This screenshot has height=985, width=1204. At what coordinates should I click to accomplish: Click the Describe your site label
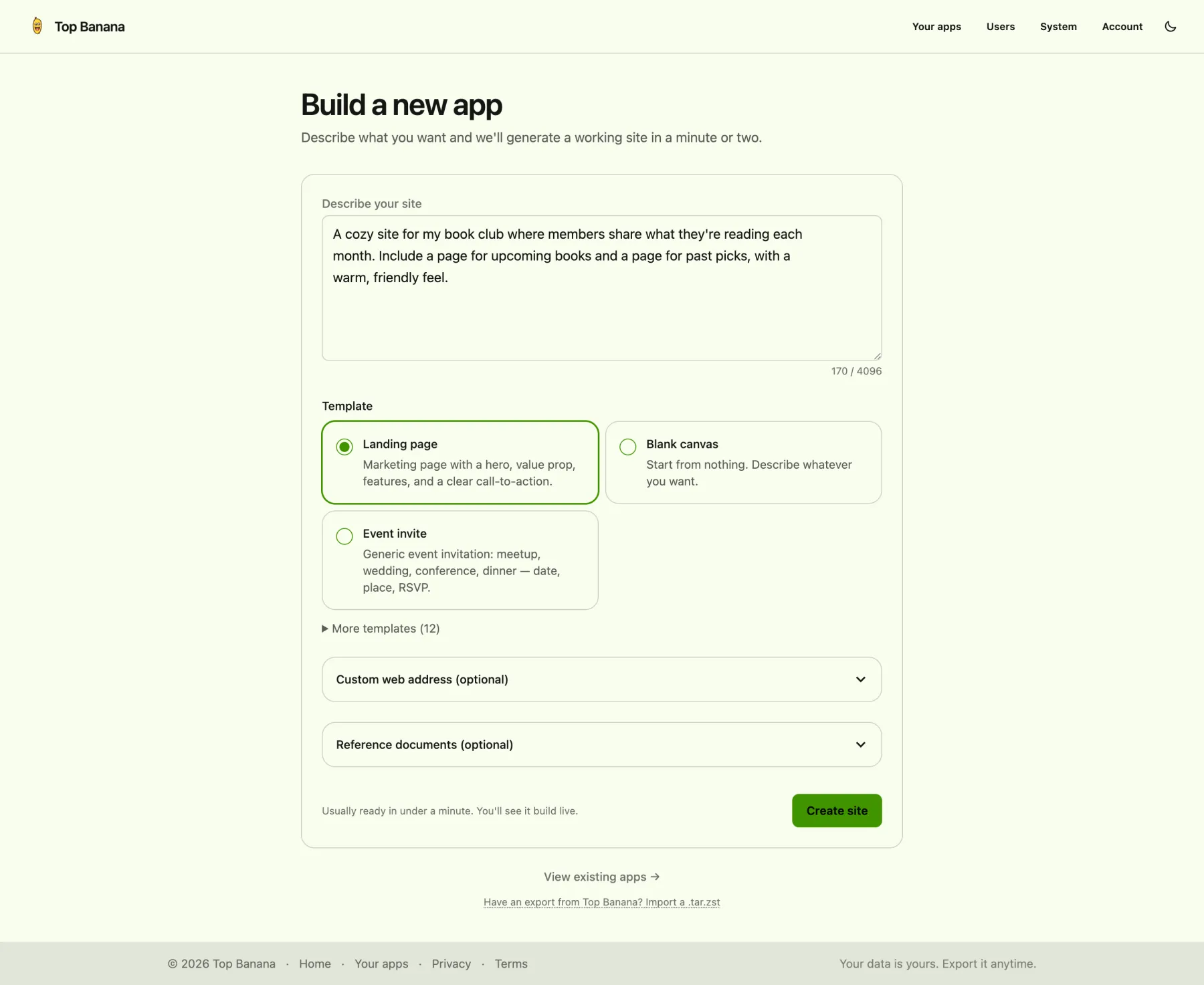[x=371, y=203]
